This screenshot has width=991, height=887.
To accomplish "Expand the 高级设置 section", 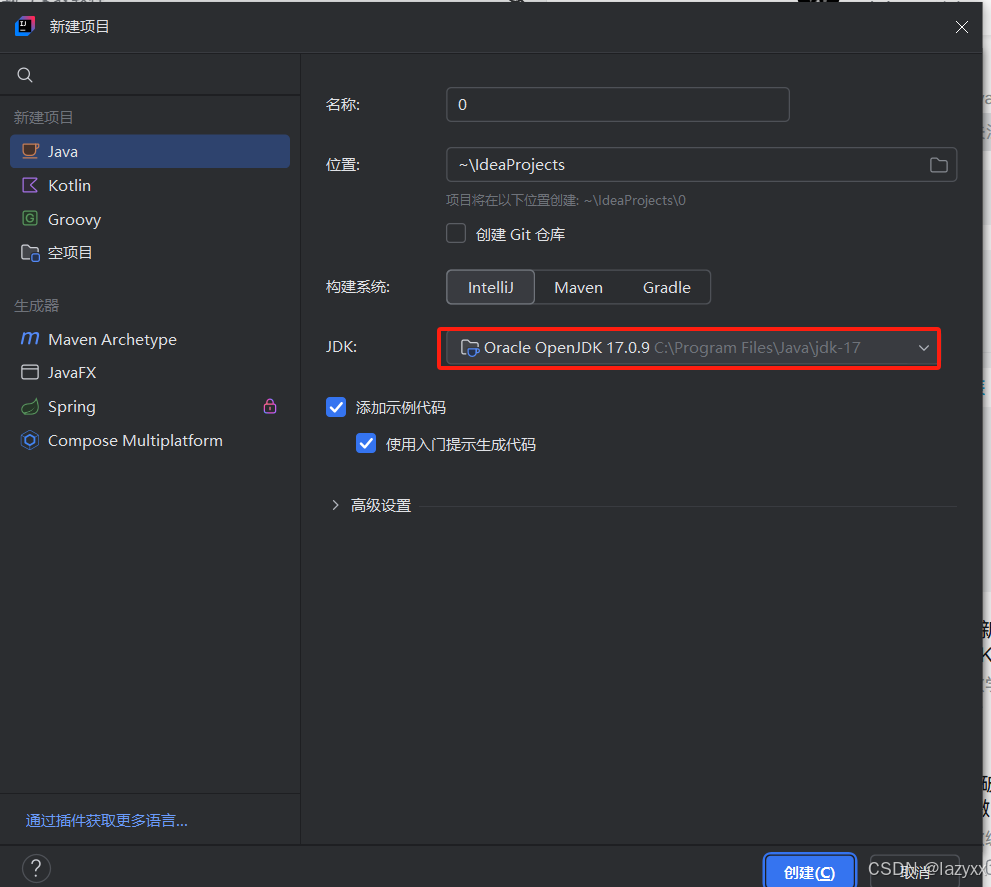I will pyautogui.click(x=336, y=505).
